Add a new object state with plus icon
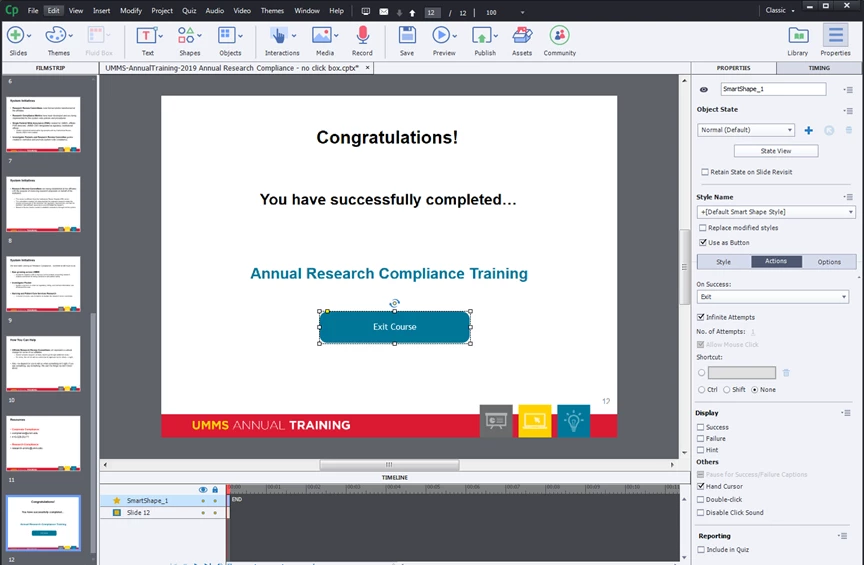Image resolution: width=864 pixels, height=565 pixels. click(808, 130)
